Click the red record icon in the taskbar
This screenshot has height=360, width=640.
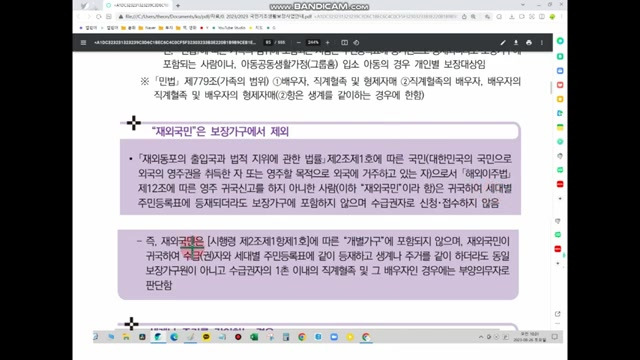[238, 337]
